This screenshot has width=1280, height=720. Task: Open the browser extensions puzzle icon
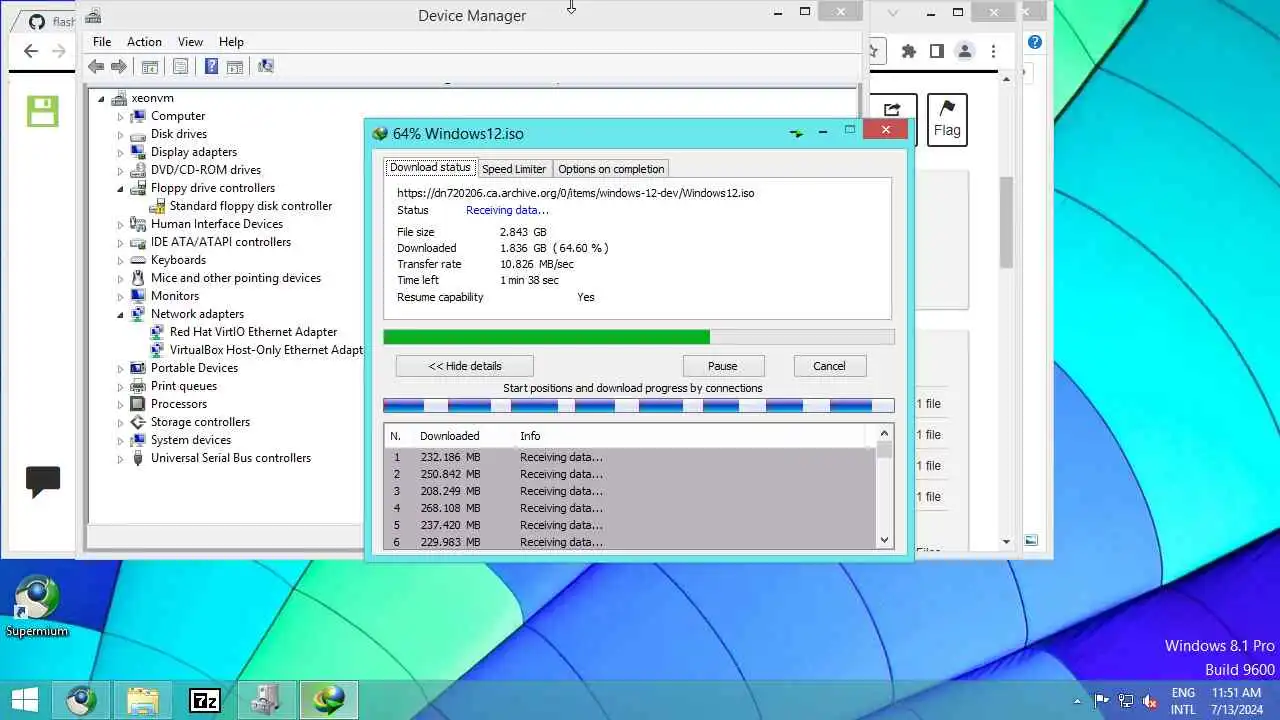(908, 51)
